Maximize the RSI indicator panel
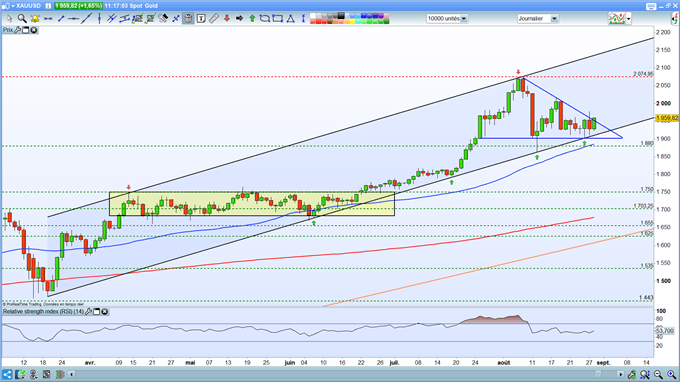The image size is (680, 382). pyautogui.click(x=97, y=311)
